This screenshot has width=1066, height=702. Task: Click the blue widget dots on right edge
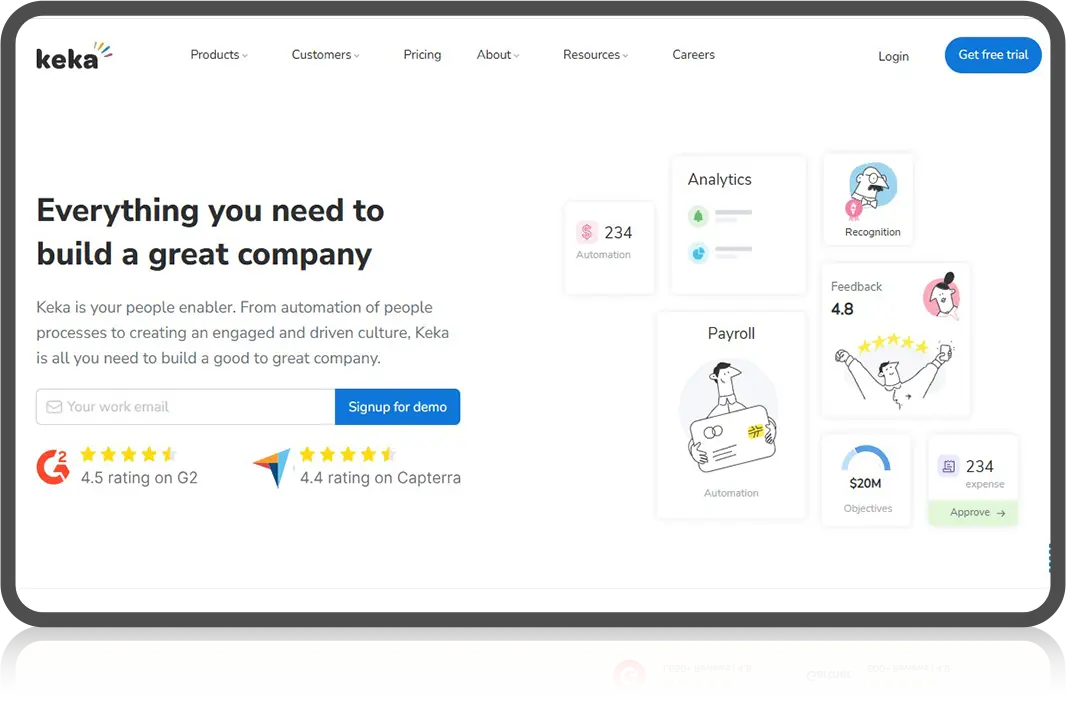coord(1048,557)
